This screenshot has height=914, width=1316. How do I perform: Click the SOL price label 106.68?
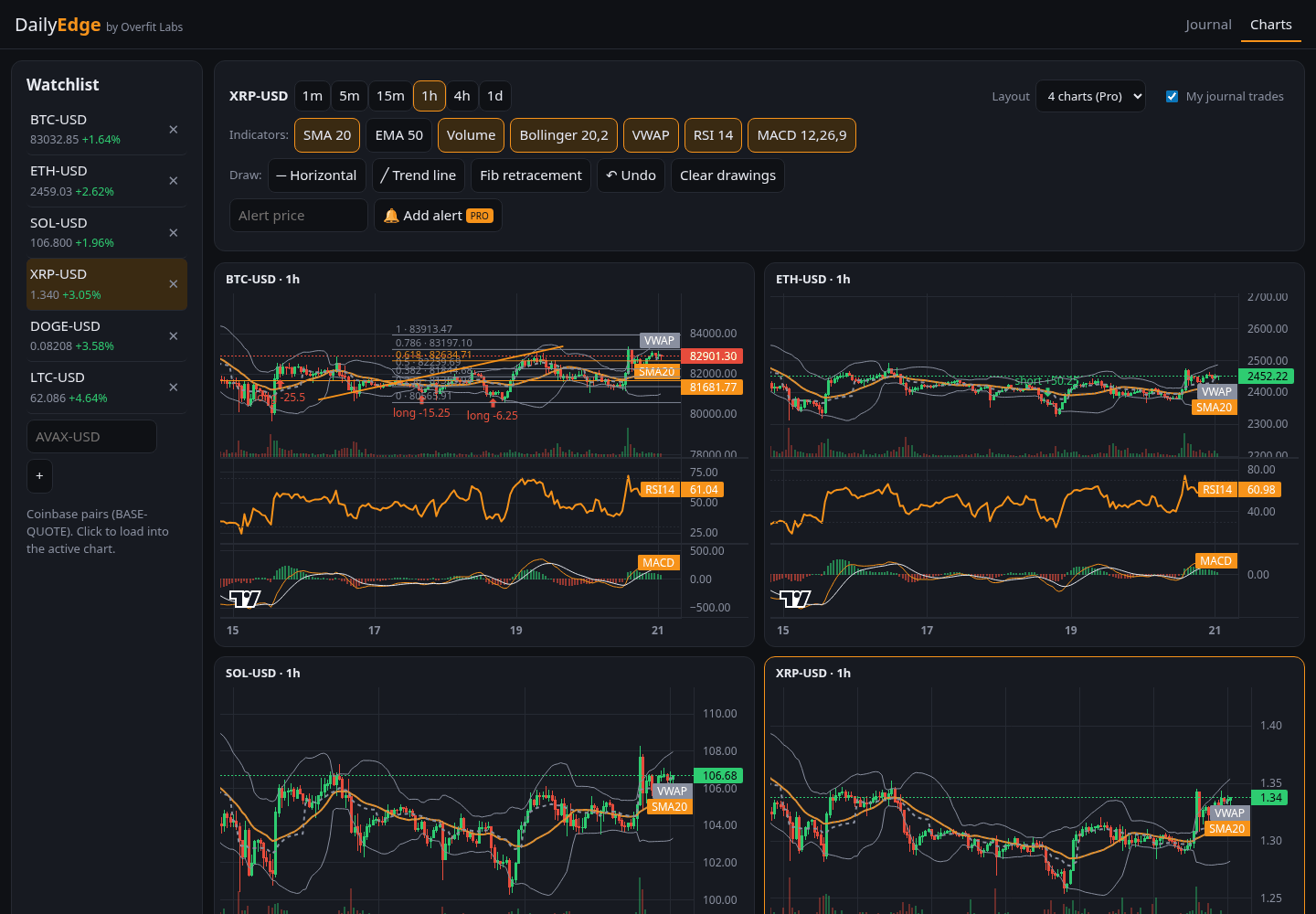pos(718,776)
